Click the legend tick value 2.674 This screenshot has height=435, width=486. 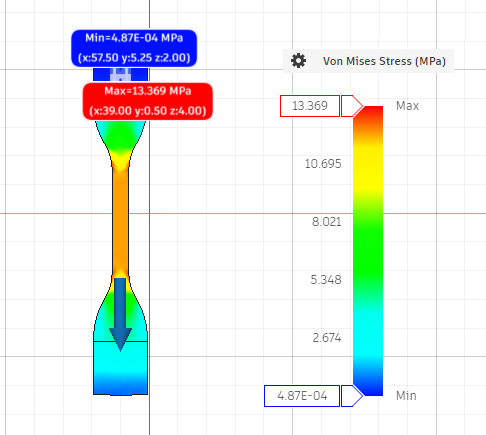327,338
